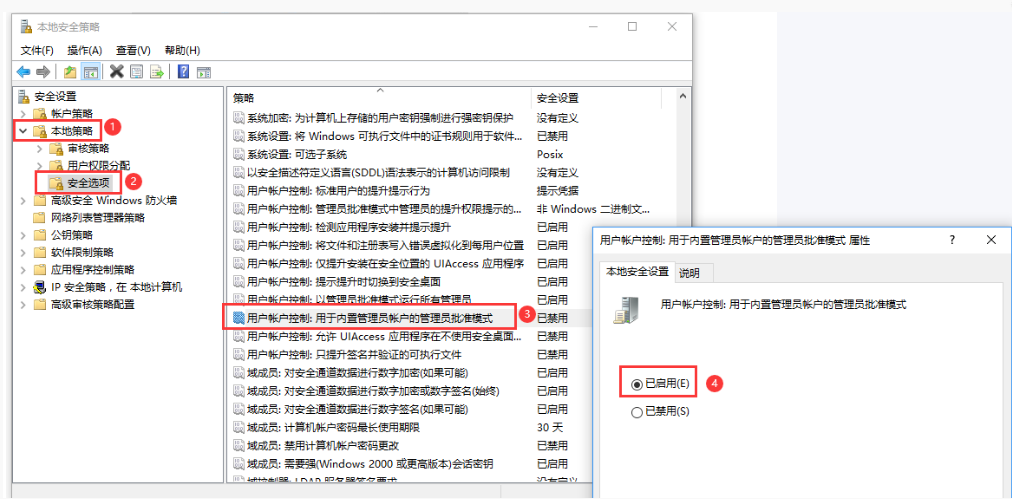
Task: Open Properties via the toolbar icon
Action: point(137,71)
